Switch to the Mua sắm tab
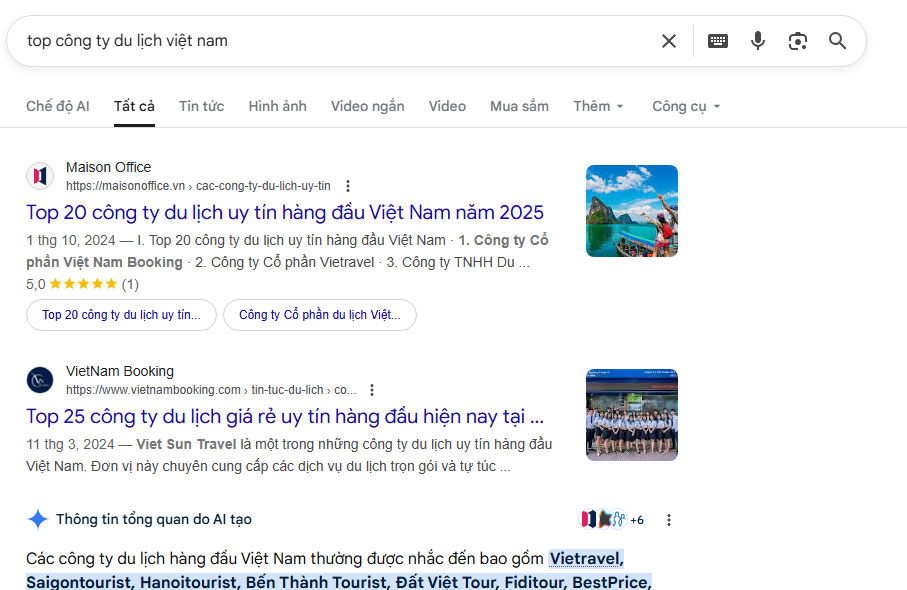This screenshot has height=590, width=907. pyautogui.click(x=519, y=106)
